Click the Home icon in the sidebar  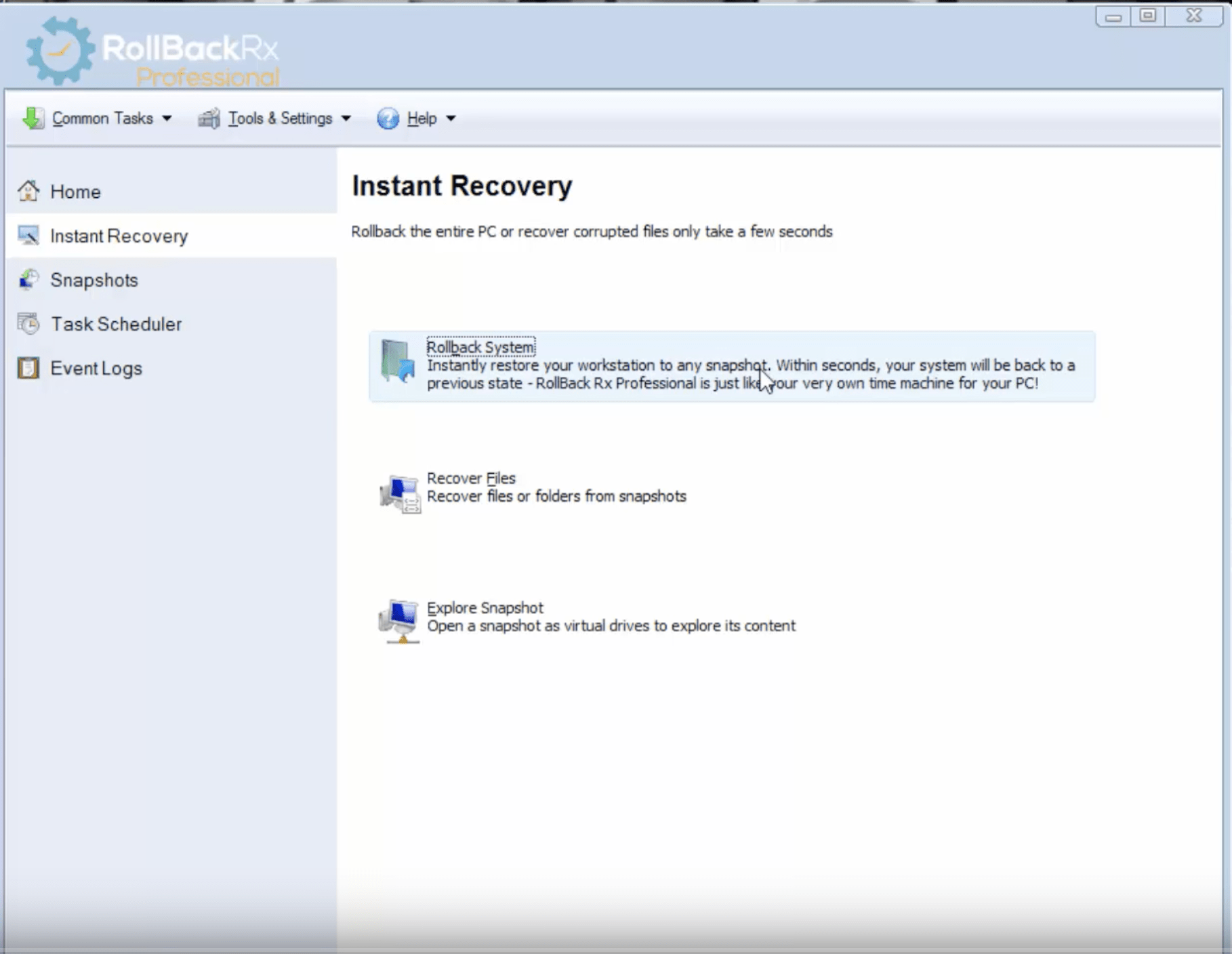pos(28,191)
